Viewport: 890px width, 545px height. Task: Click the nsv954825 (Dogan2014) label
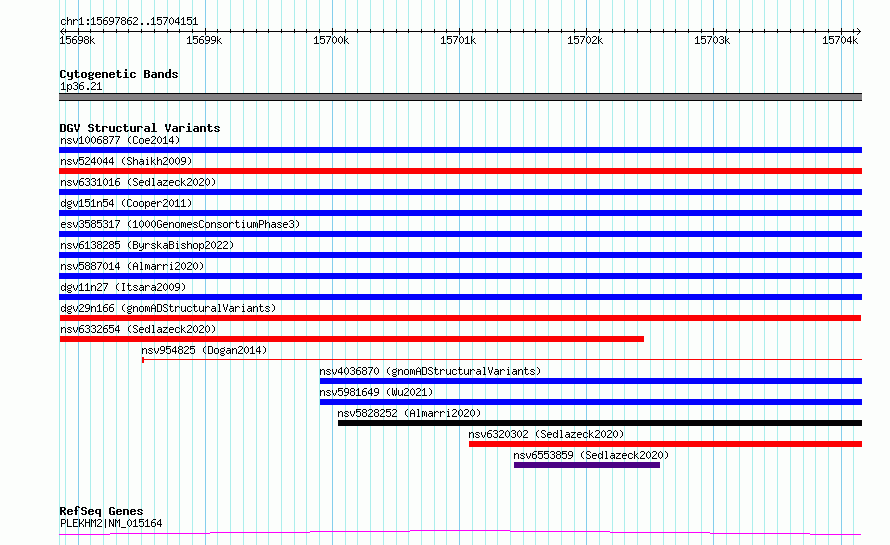(x=204, y=350)
